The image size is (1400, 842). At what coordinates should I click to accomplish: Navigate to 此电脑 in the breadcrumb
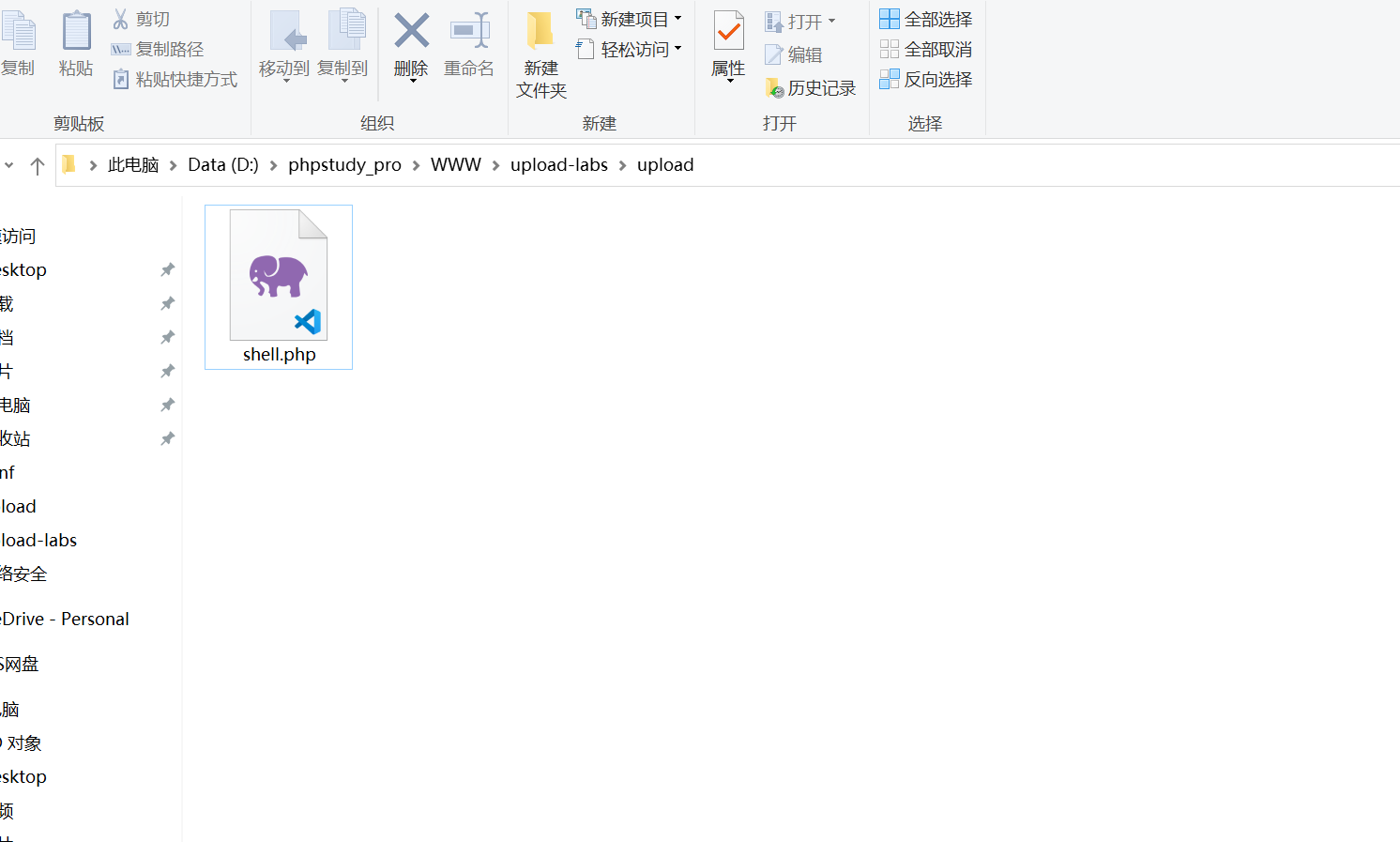[133, 164]
